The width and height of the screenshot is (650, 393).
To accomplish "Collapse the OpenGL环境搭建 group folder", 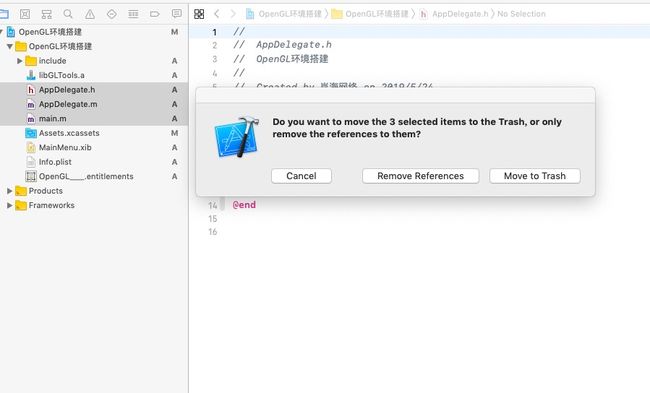I will tap(10, 46).
